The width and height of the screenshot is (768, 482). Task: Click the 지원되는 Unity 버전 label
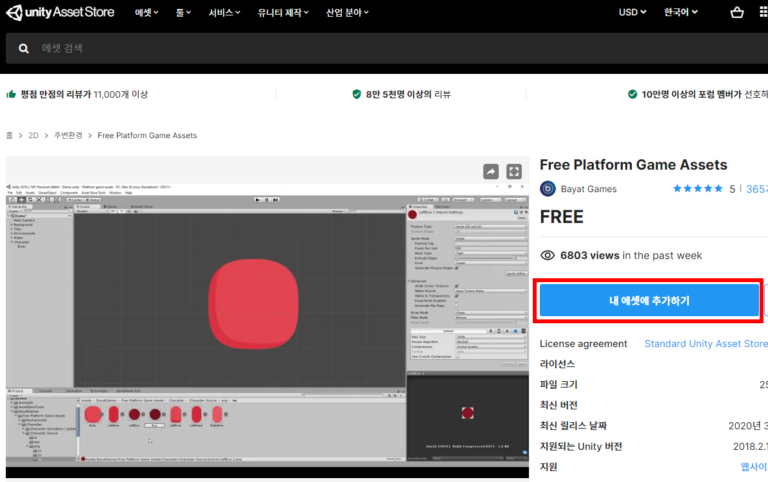[581, 446]
